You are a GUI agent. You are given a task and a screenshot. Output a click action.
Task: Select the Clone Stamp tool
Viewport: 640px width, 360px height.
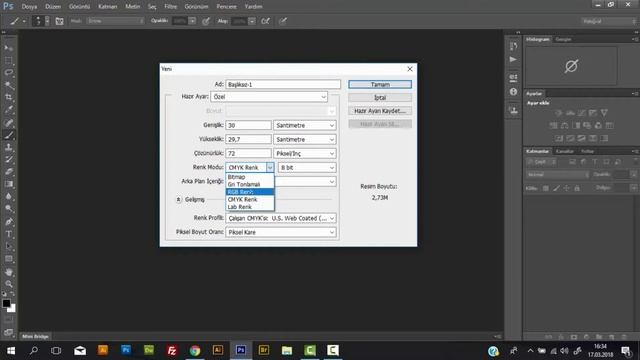[9, 147]
